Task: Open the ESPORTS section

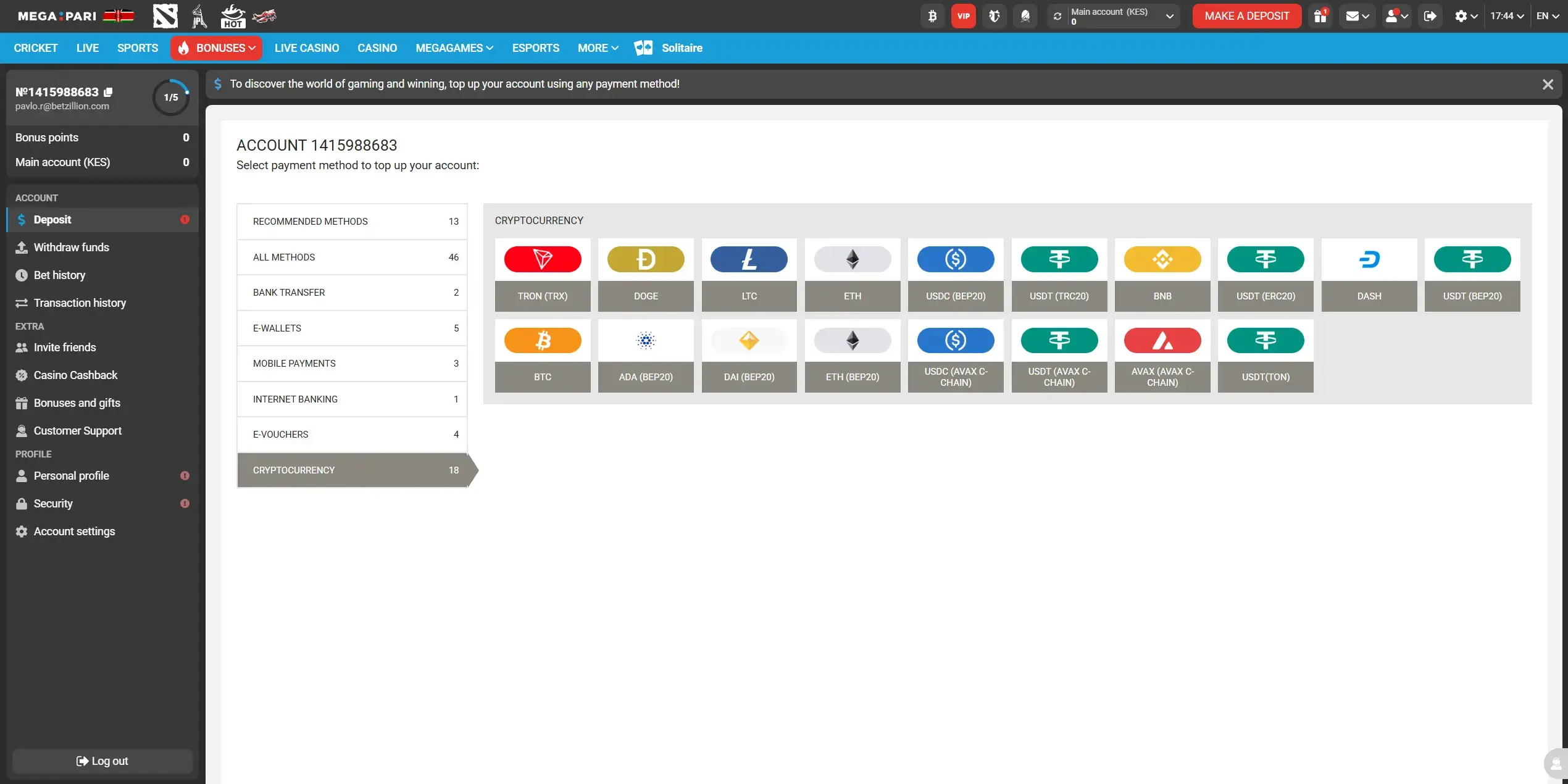Action: tap(535, 48)
